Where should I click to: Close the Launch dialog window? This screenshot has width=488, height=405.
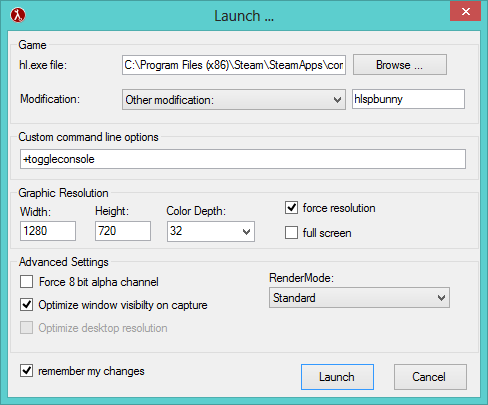(465, 12)
